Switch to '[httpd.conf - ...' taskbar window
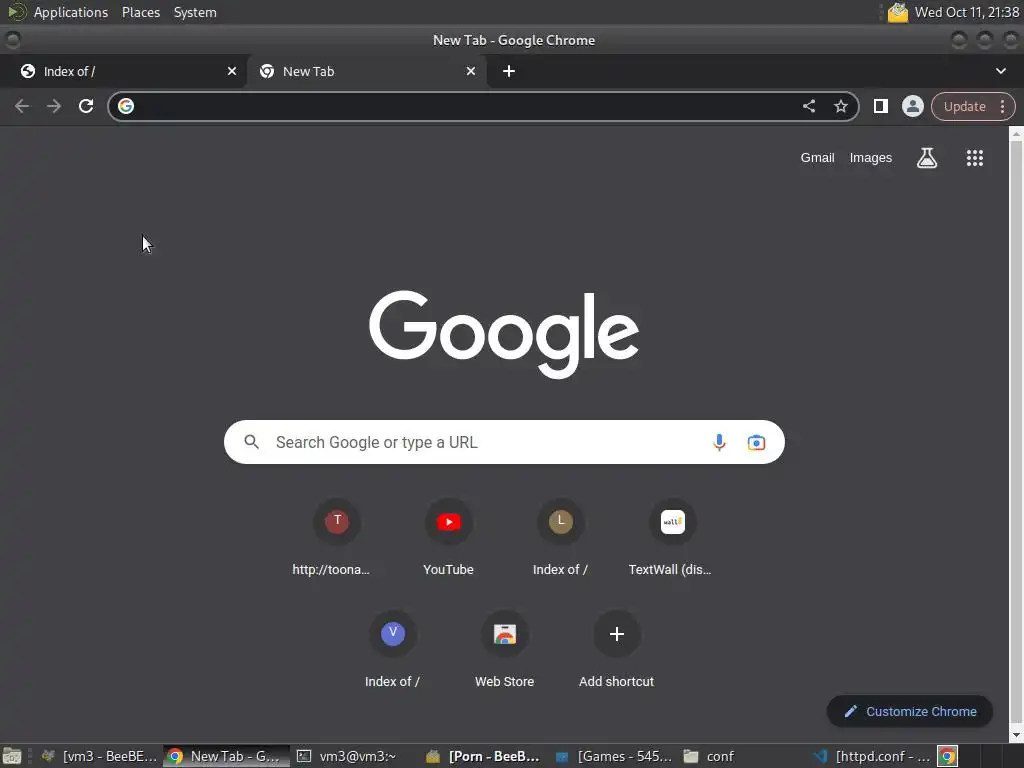 873,756
